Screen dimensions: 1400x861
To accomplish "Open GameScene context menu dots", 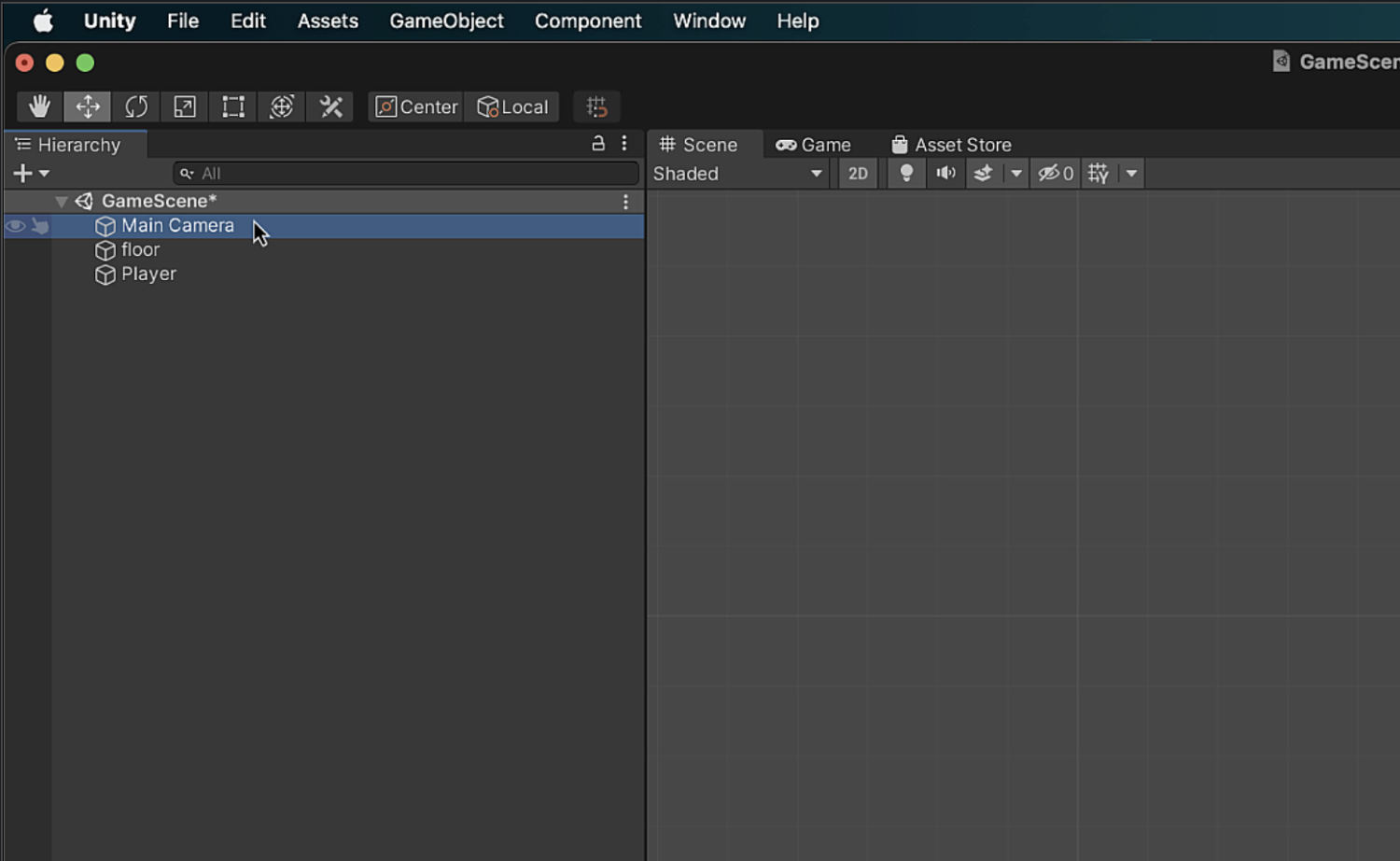I will [626, 201].
